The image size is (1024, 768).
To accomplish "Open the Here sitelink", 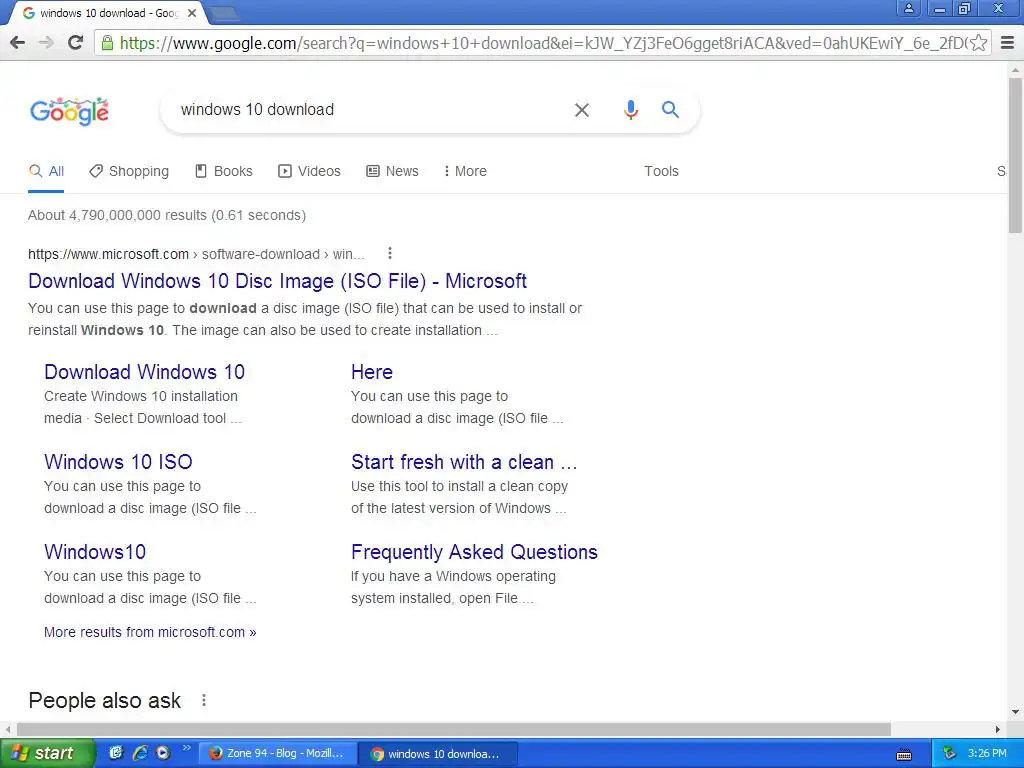I will tap(372, 372).
